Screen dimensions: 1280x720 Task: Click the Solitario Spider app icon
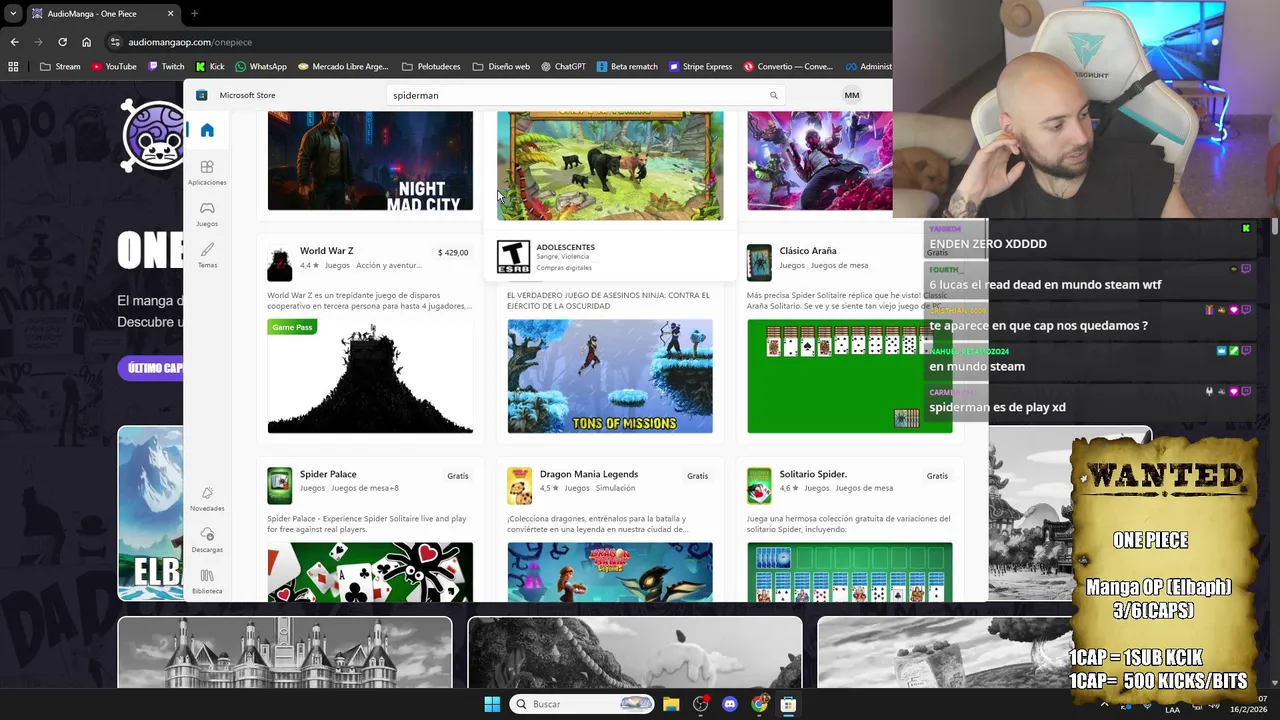coord(760,486)
